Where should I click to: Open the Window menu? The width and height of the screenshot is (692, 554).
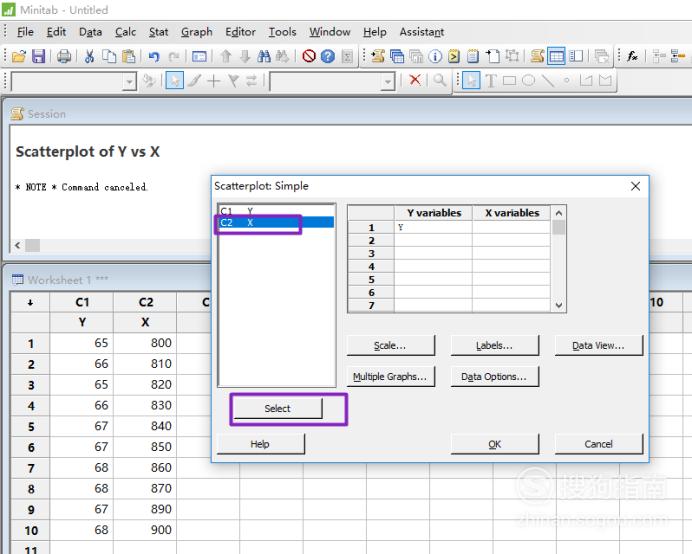pyautogui.click(x=330, y=32)
